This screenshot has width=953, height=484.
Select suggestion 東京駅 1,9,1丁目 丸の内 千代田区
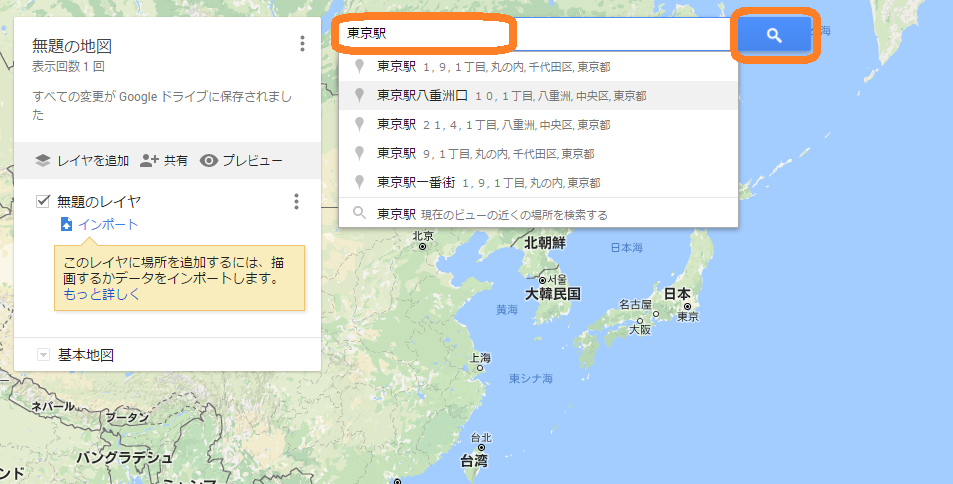coord(538,66)
